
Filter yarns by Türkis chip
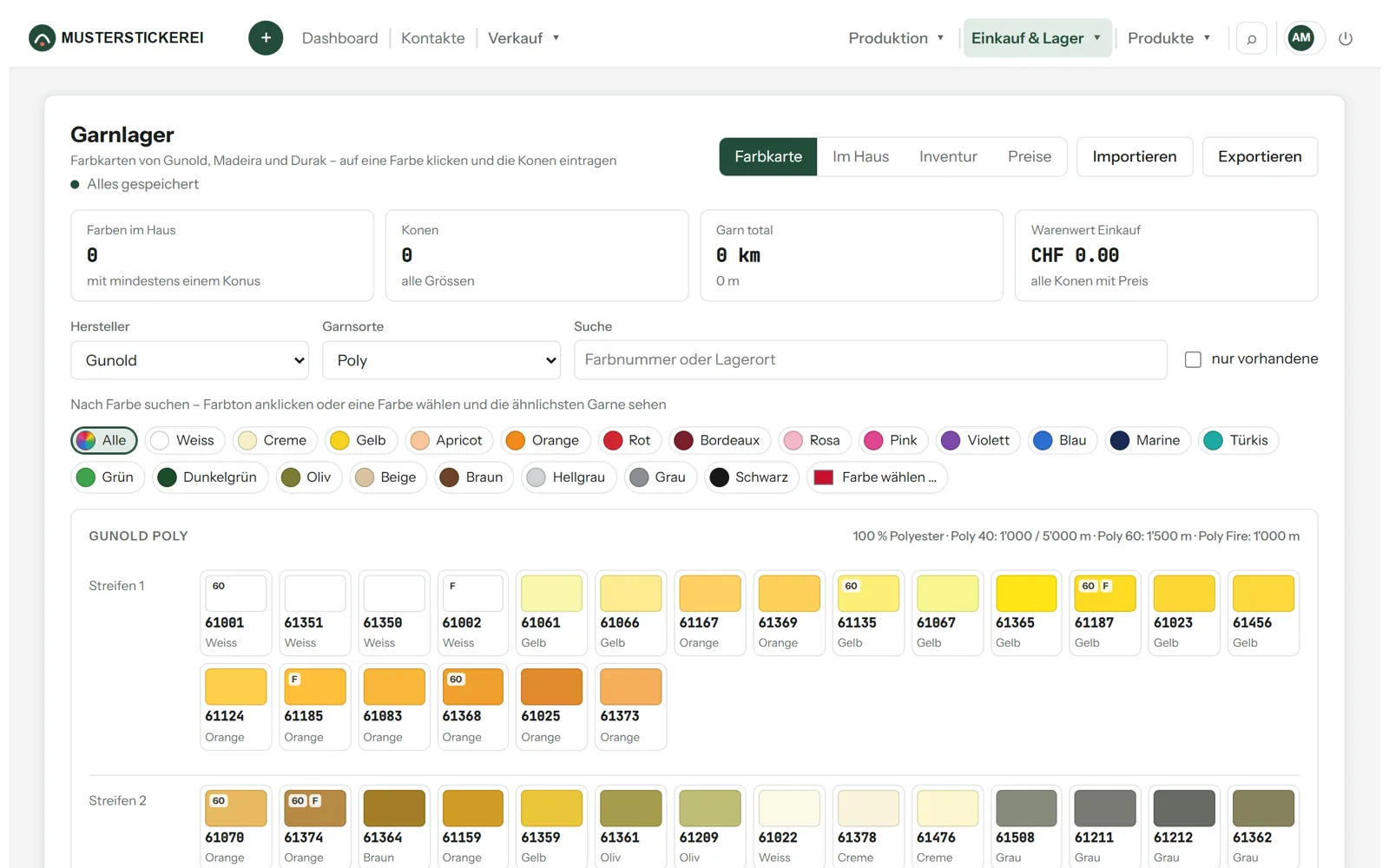coord(1238,440)
